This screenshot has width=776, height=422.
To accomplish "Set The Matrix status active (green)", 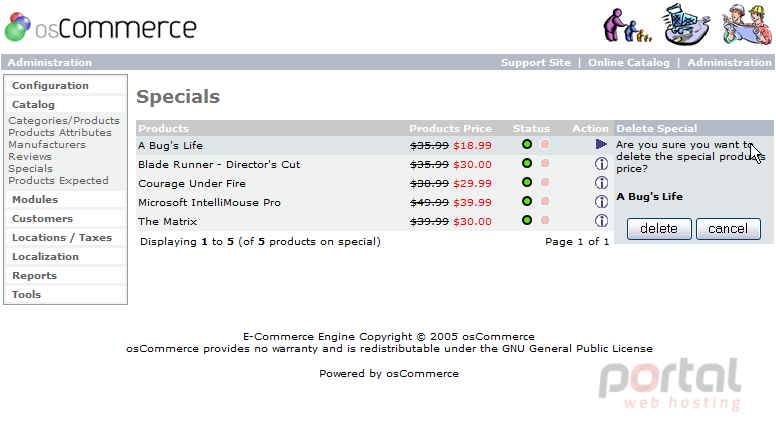I will point(527,220).
